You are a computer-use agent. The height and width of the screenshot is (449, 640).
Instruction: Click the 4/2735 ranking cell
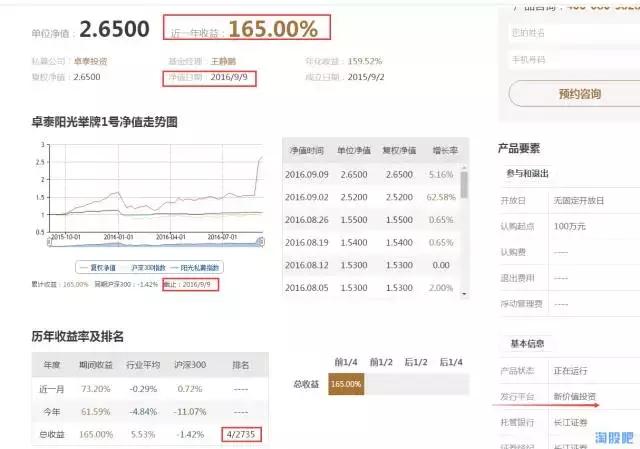[x=241, y=434]
